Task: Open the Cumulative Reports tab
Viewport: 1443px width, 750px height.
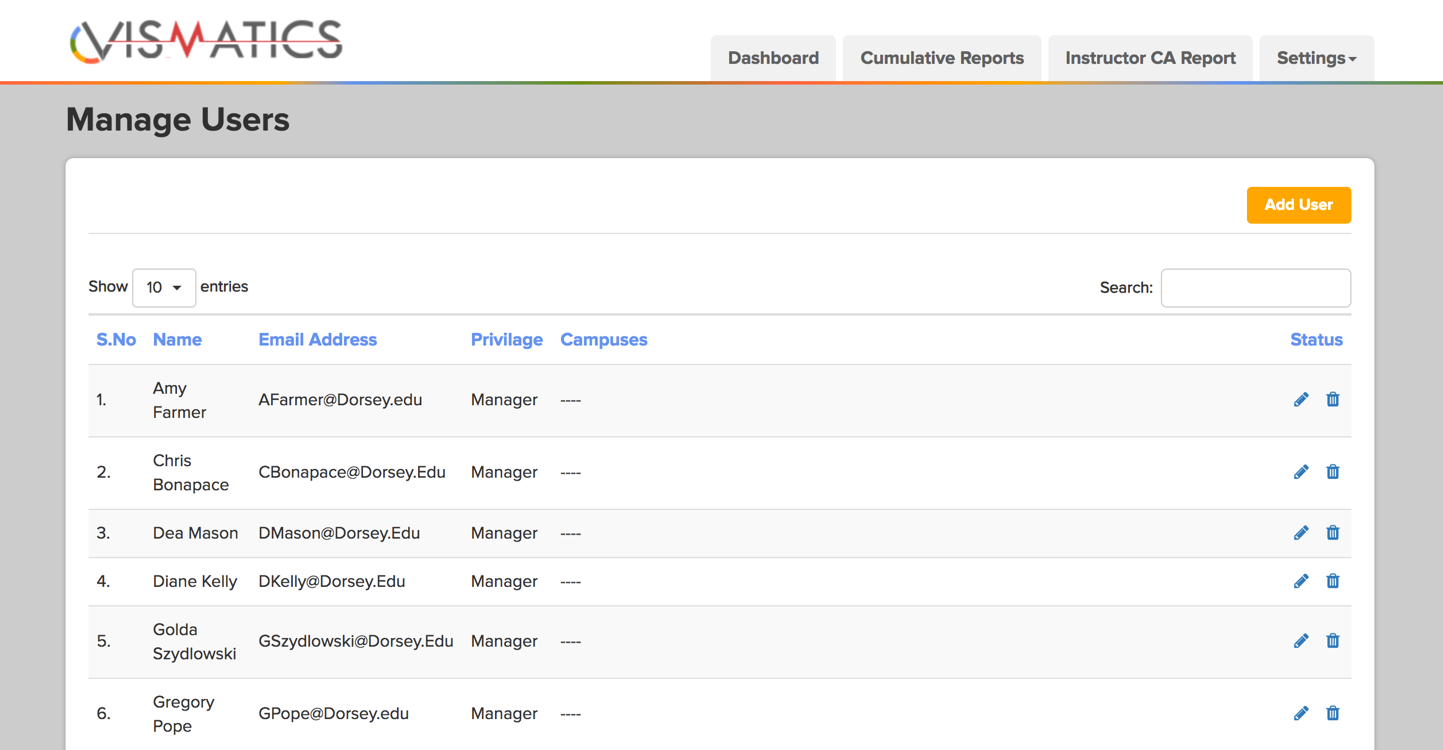Action: pos(942,58)
